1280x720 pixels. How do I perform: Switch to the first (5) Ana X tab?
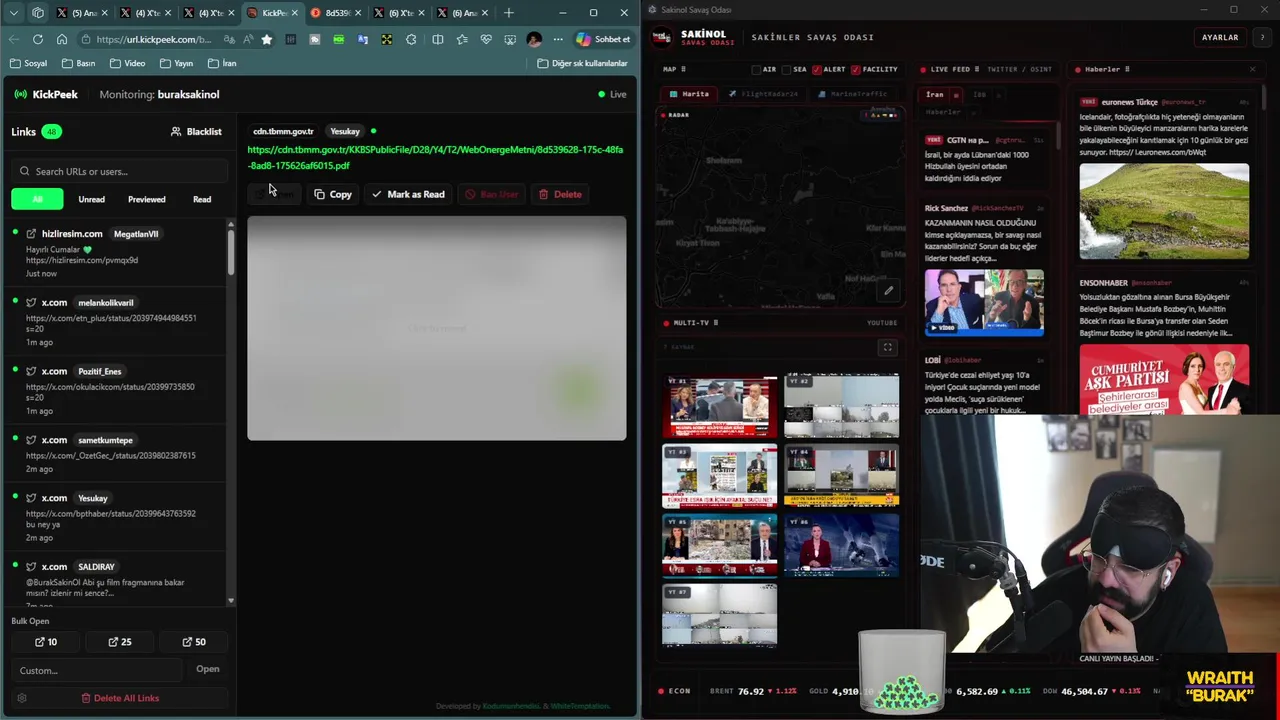tap(85, 13)
